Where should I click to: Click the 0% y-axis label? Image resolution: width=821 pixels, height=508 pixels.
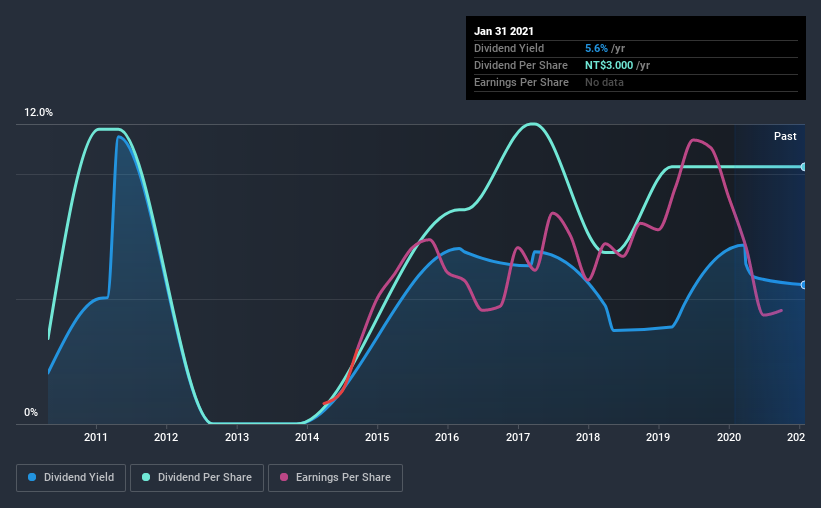click(x=31, y=413)
